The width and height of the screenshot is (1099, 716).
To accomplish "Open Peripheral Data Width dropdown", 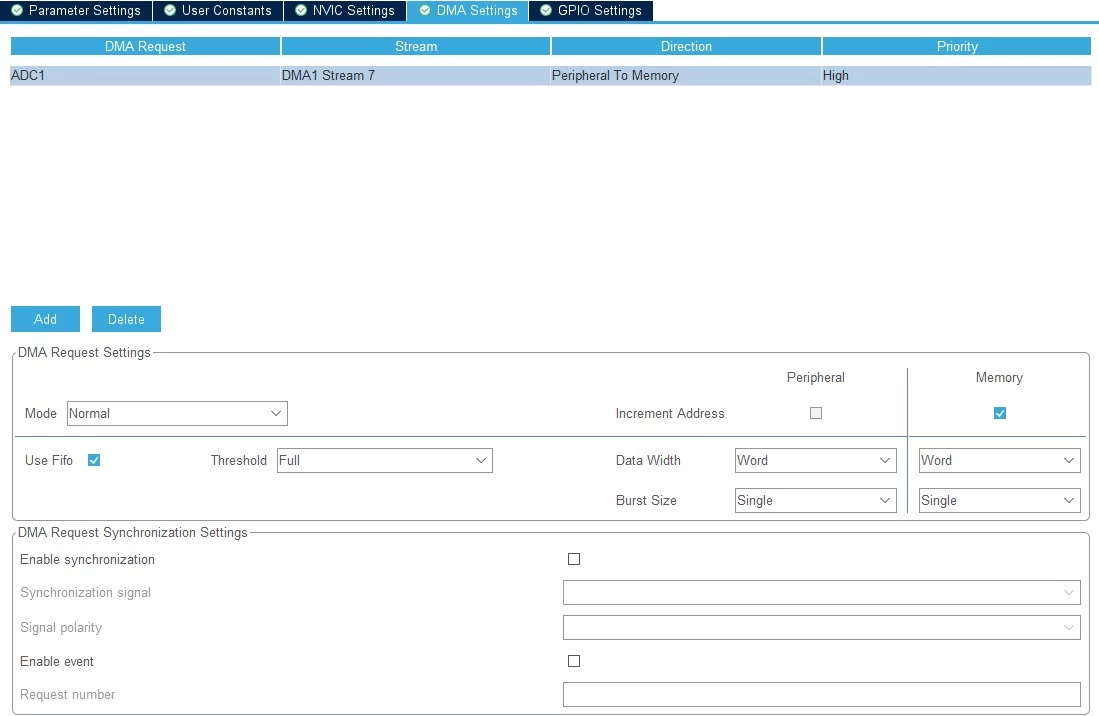I will [816, 460].
